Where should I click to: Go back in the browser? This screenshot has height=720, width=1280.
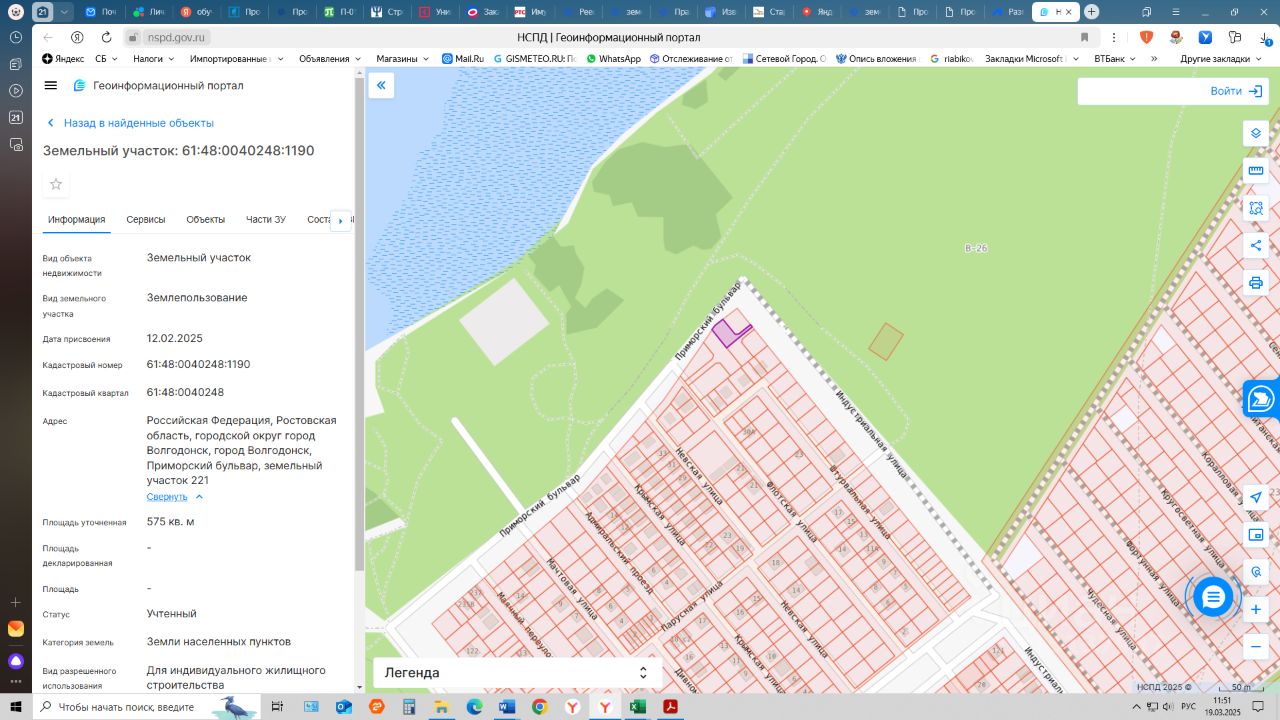tap(48, 37)
